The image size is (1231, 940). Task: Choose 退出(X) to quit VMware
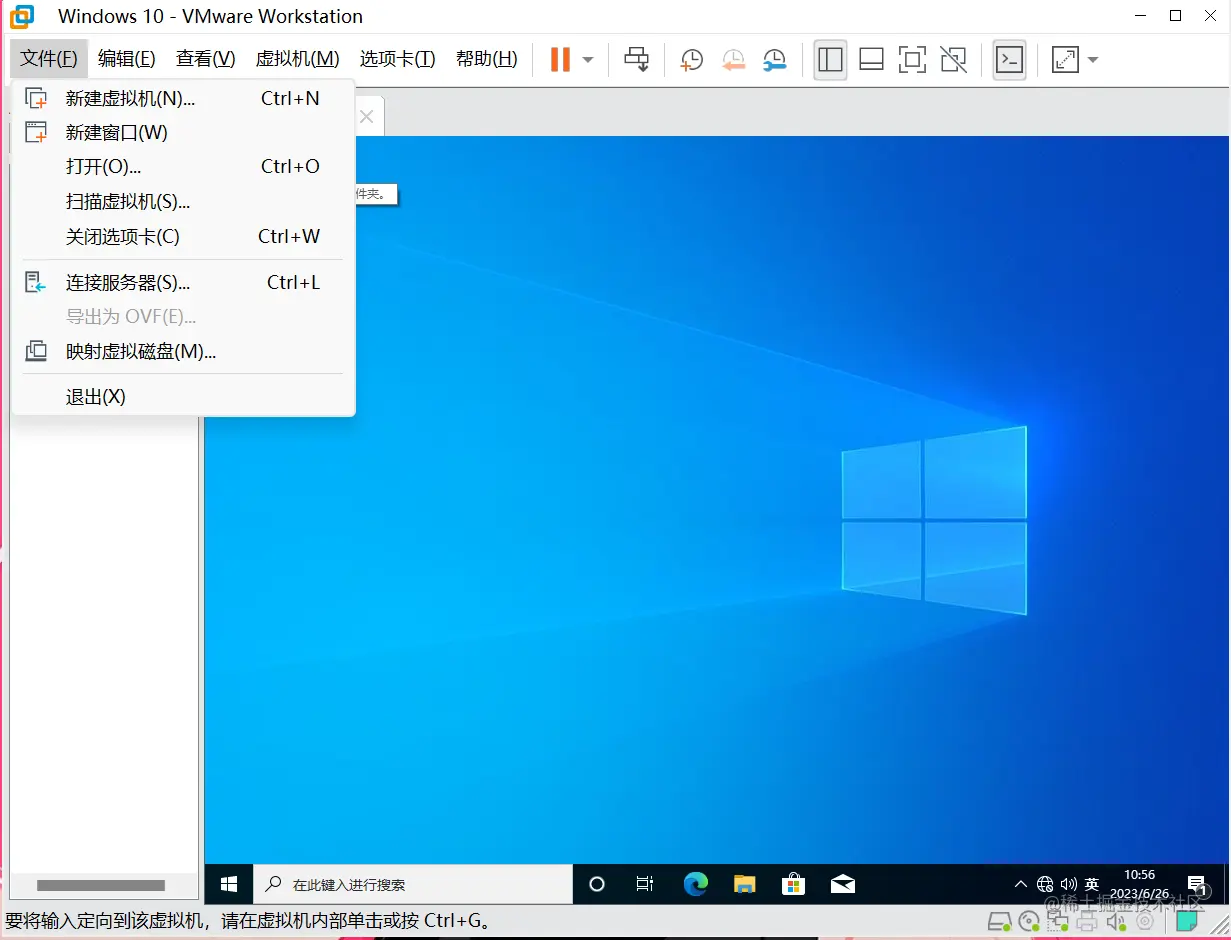pos(183,397)
